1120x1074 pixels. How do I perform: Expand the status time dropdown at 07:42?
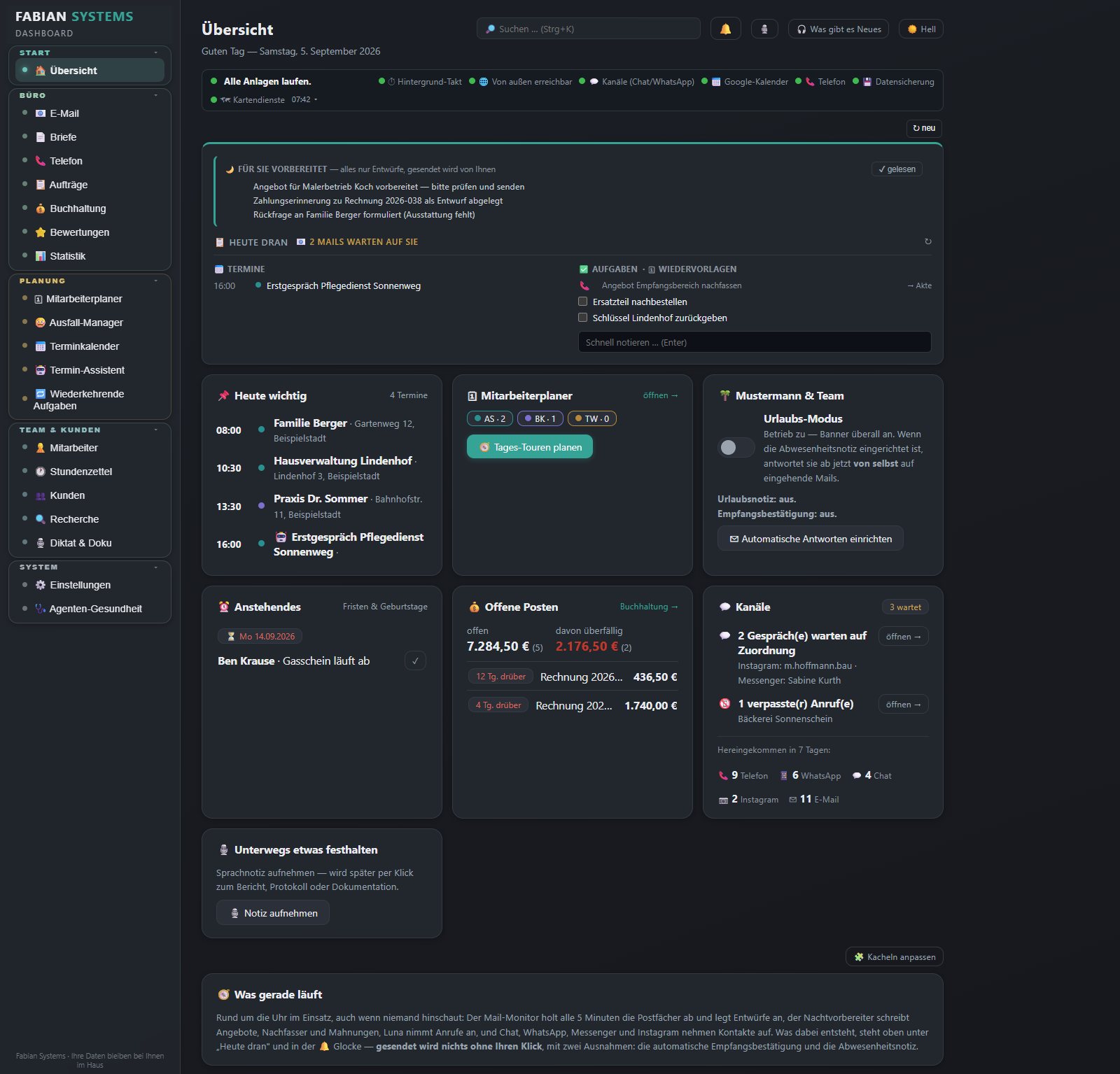[316, 99]
